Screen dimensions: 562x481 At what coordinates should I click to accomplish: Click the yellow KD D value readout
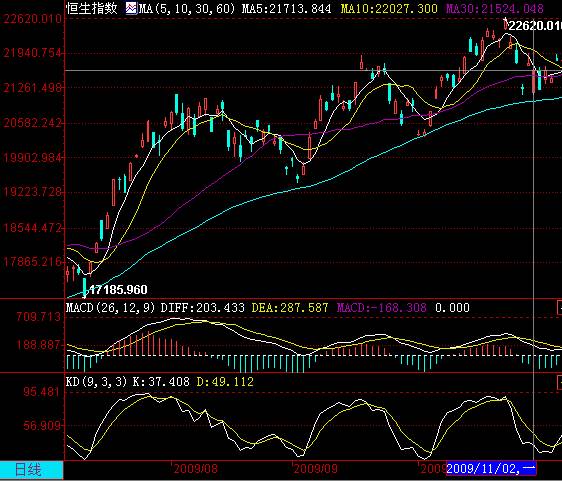(x=225, y=382)
